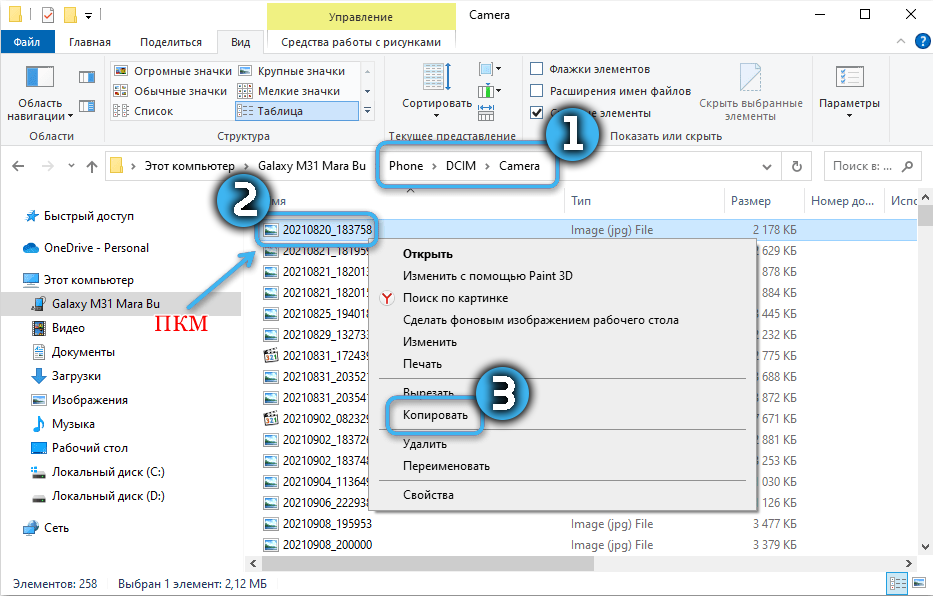Select Крупные значки layout option

[x=300, y=71]
